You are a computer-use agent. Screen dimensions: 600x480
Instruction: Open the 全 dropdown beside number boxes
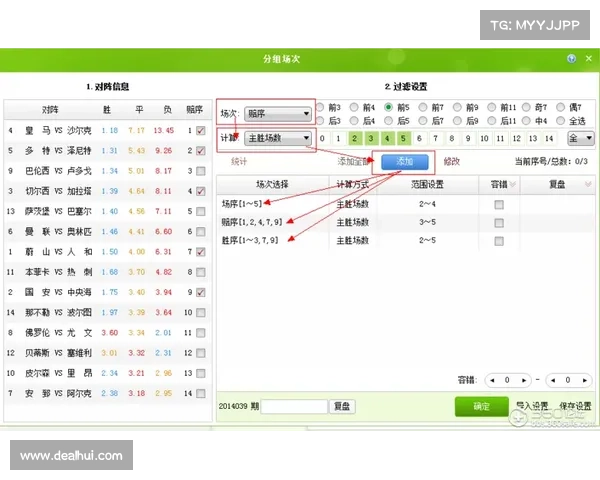pyautogui.click(x=578, y=138)
